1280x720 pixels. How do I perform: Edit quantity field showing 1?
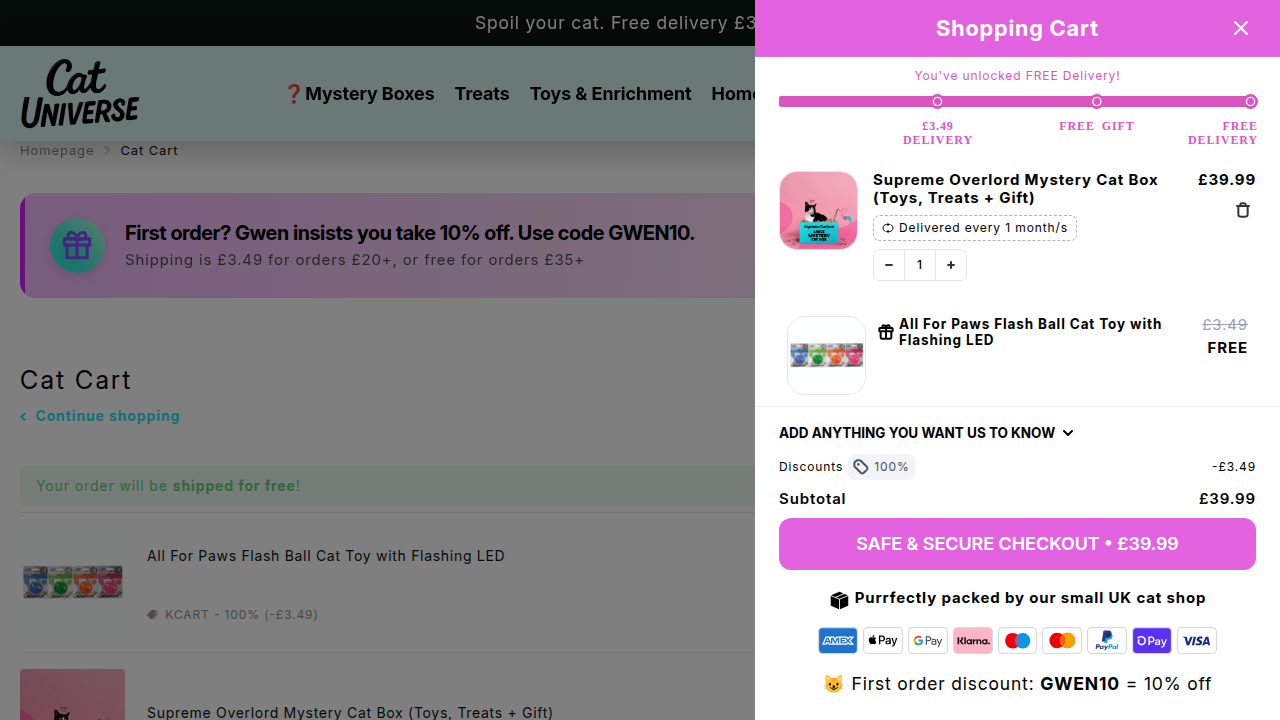point(920,265)
